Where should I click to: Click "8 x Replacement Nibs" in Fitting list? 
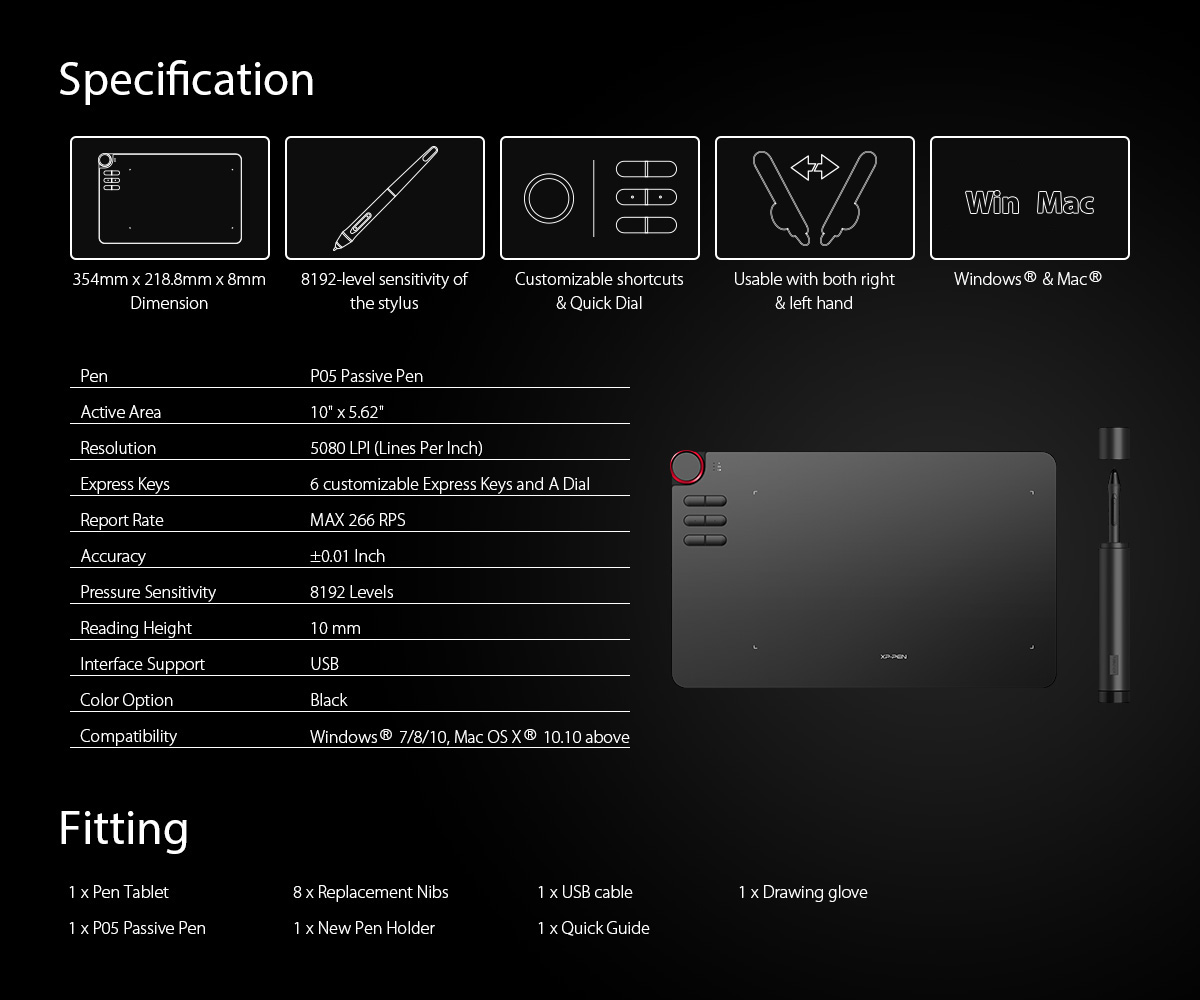pos(371,892)
